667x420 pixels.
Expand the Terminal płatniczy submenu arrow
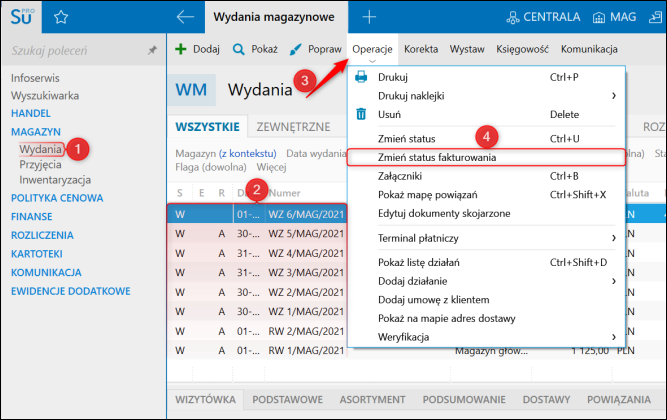[x=613, y=238]
